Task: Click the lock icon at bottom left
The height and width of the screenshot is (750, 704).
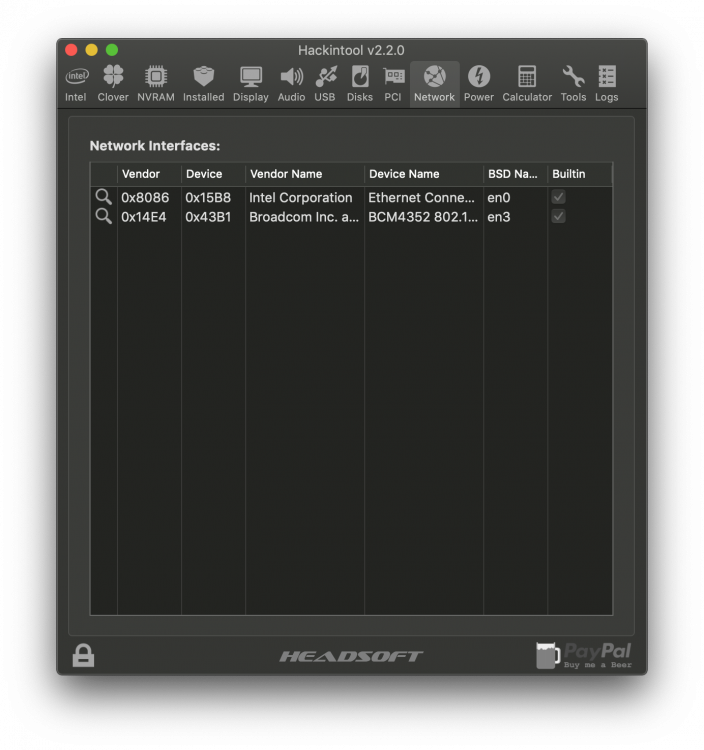Action: pyautogui.click(x=83, y=655)
